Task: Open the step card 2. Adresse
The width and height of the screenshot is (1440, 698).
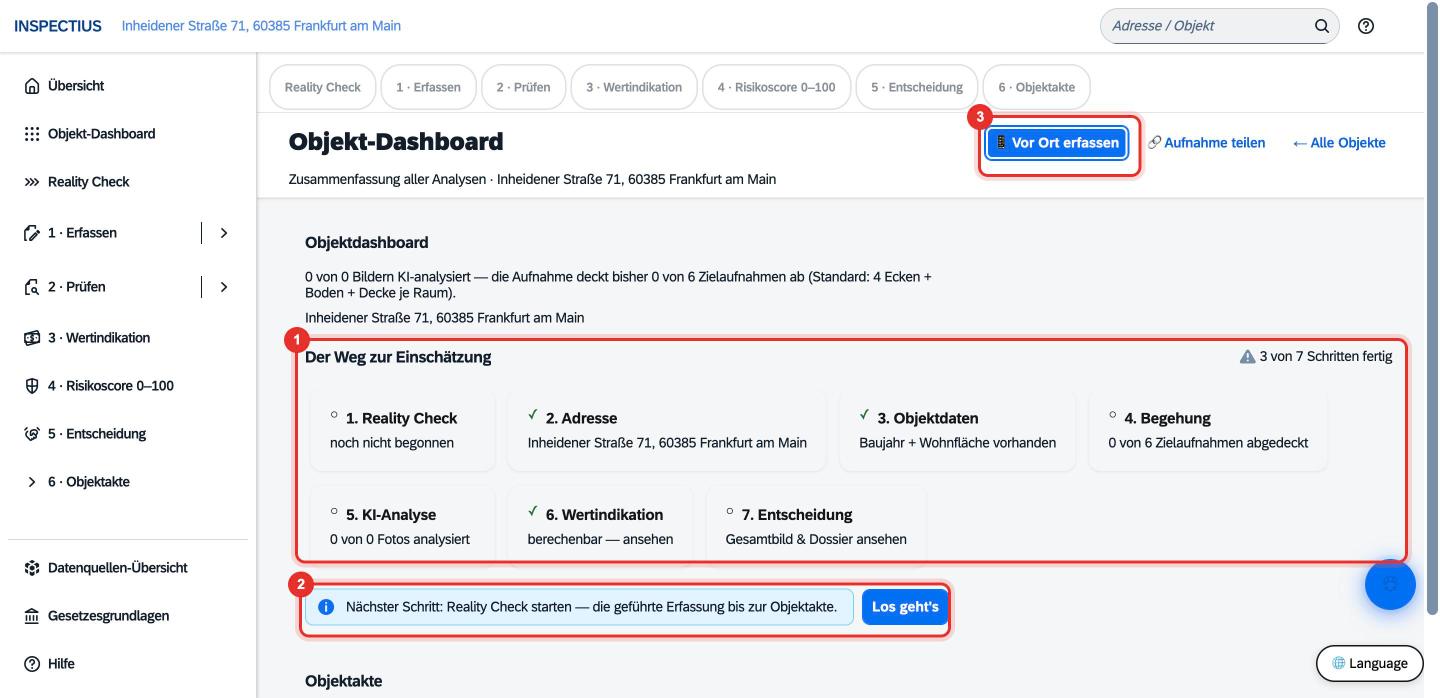Action: tap(667, 430)
